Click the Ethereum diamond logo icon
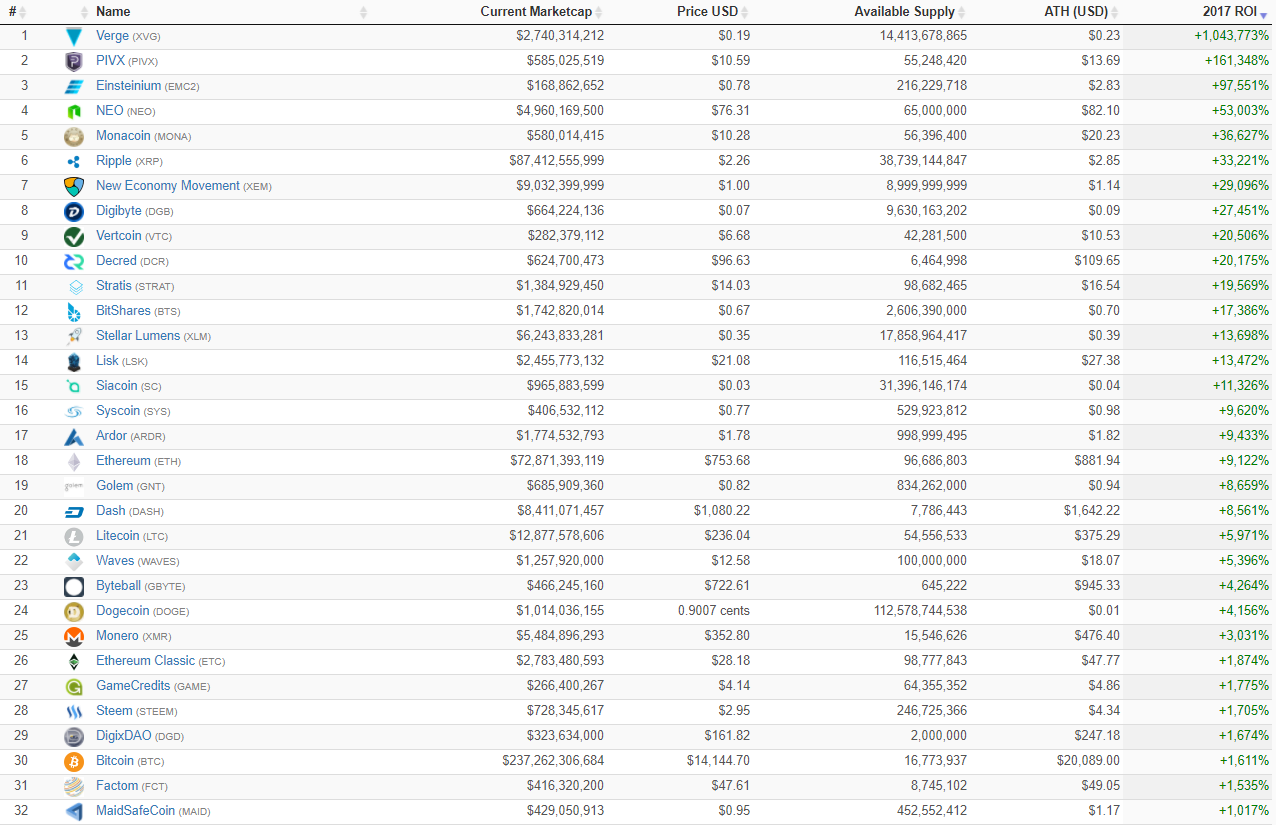This screenshot has width=1276, height=825. click(74, 461)
